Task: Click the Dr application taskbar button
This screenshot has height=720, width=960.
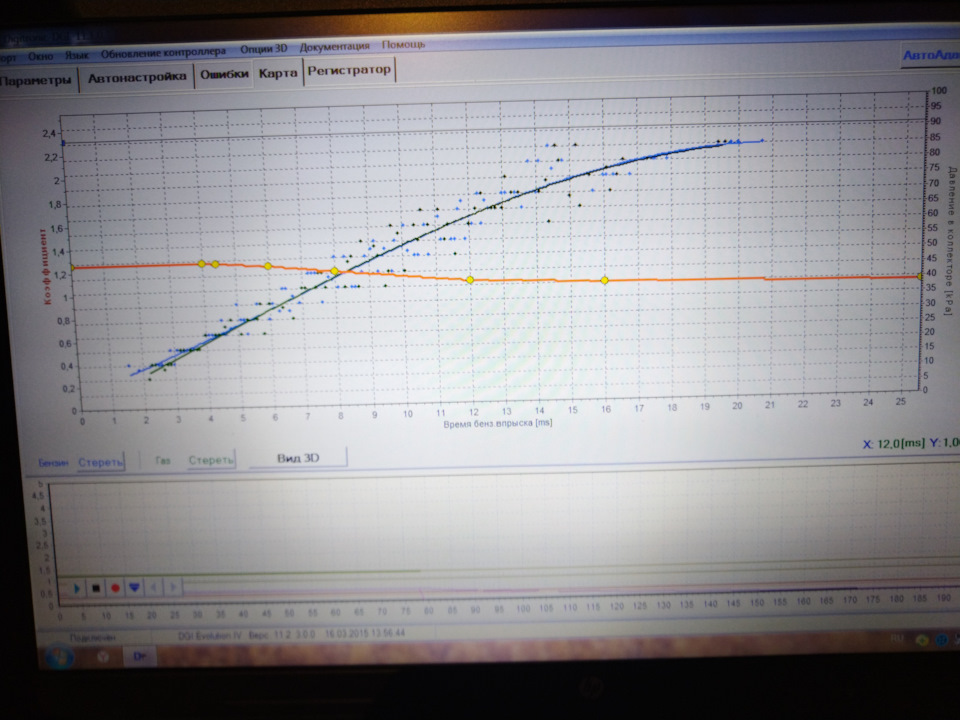Action: click(x=140, y=656)
